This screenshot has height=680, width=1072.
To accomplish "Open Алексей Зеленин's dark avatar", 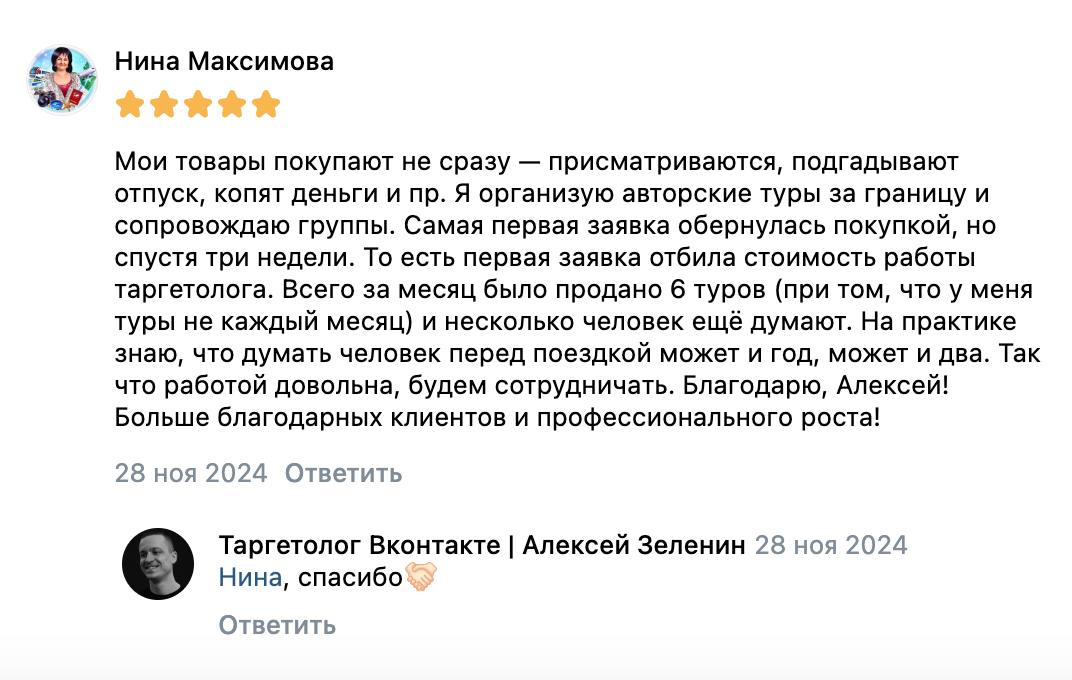I will [158, 564].
